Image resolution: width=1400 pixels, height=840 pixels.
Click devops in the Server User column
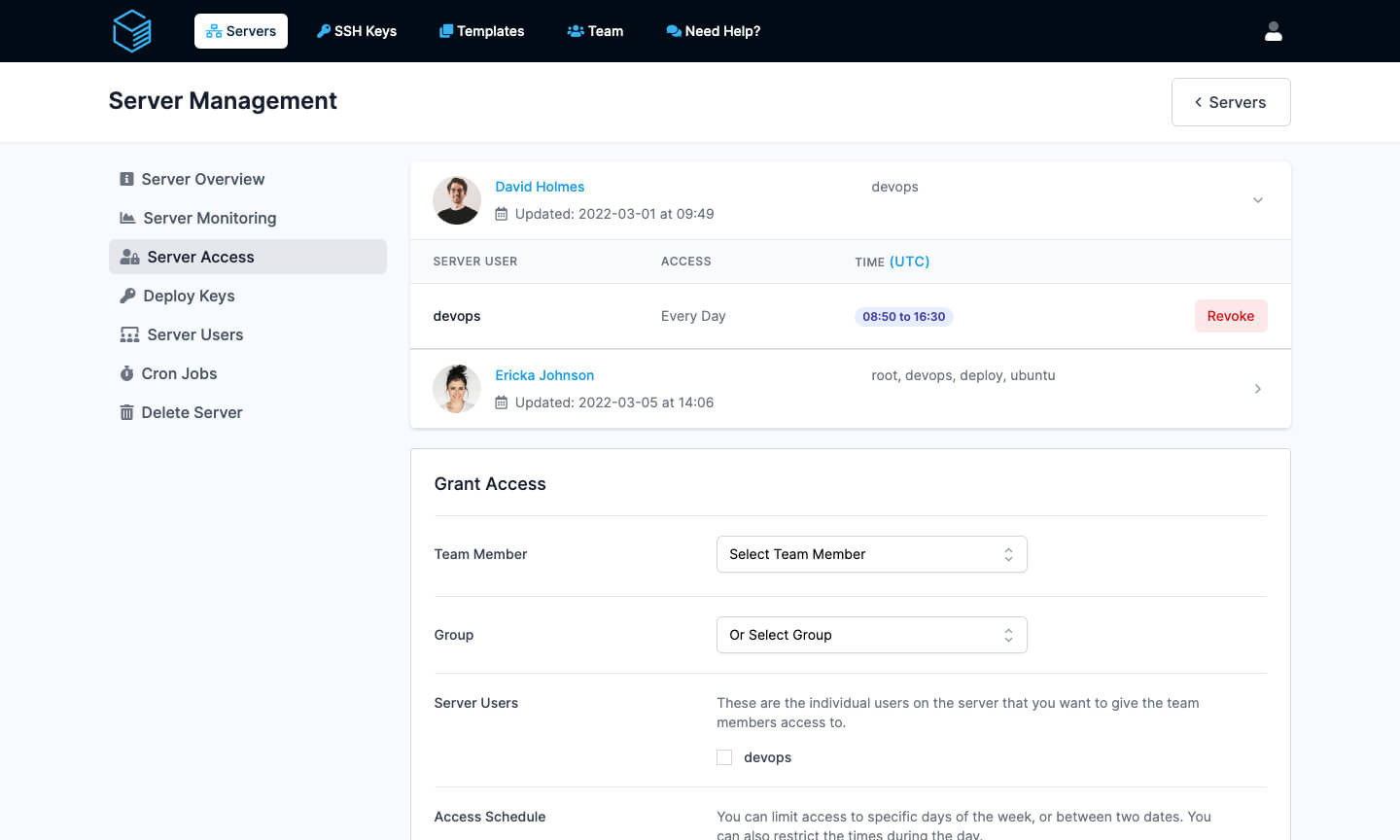[x=457, y=316]
